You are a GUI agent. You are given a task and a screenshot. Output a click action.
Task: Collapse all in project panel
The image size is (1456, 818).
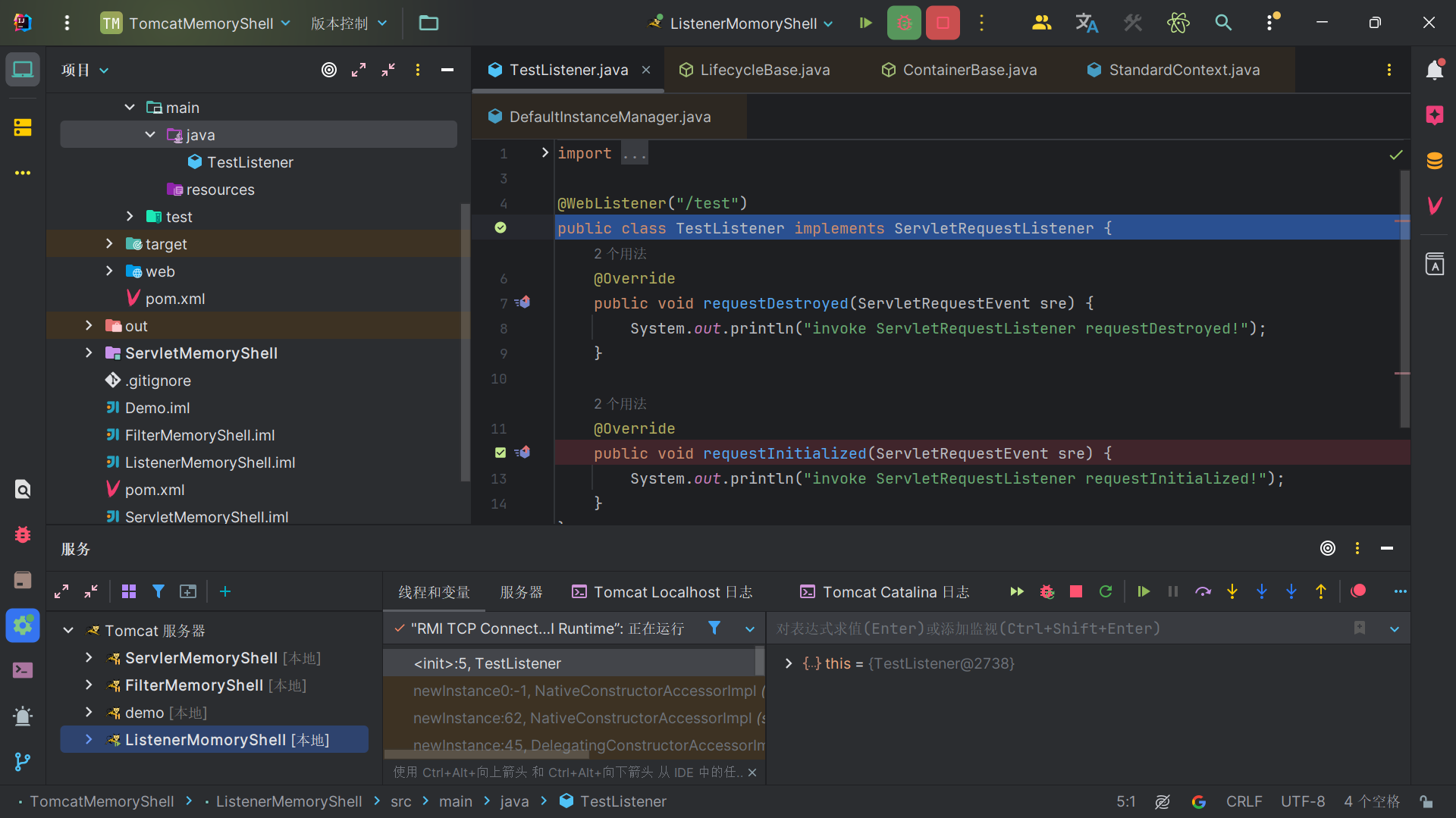388,70
